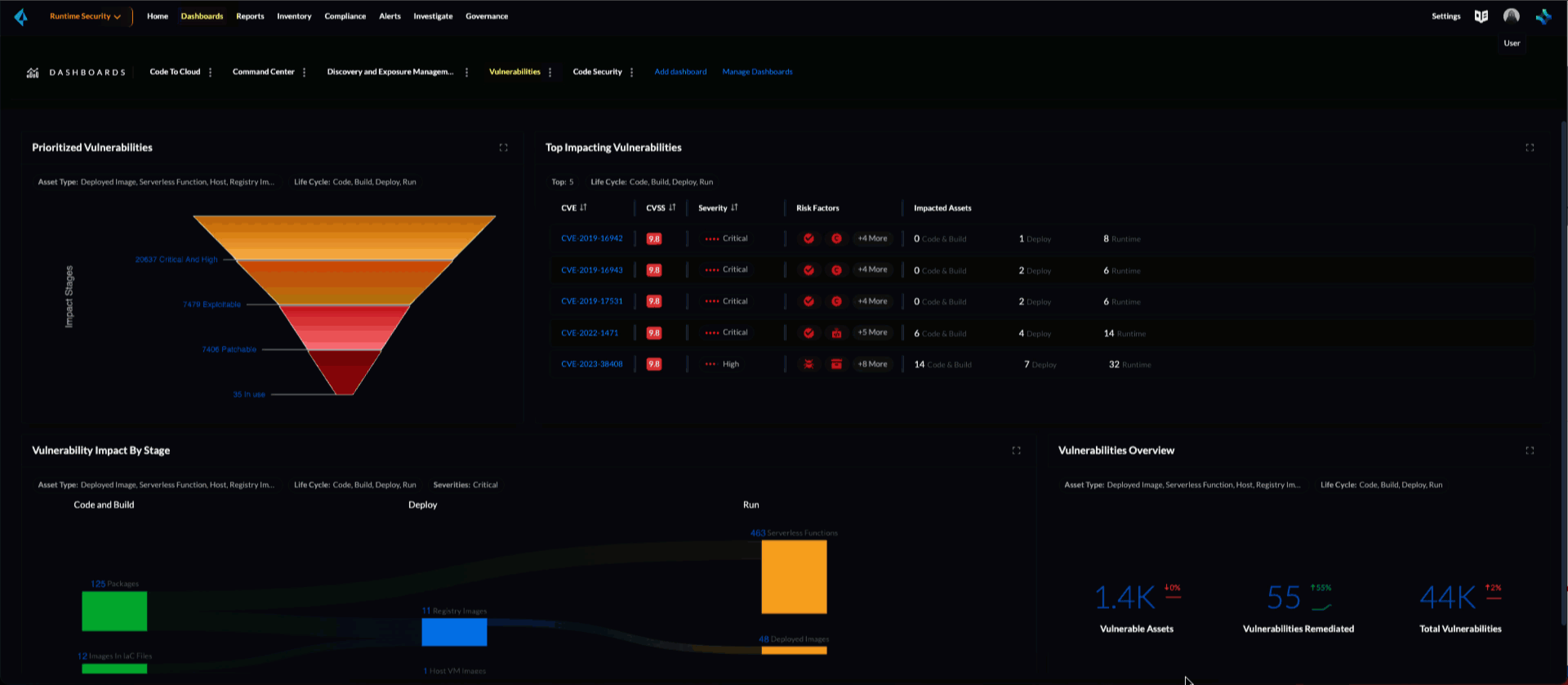This screenshot has width=1568, height=685.
Task: Switch to the Code To Cloud dashboard tab
Action: (x=175, y=72)
